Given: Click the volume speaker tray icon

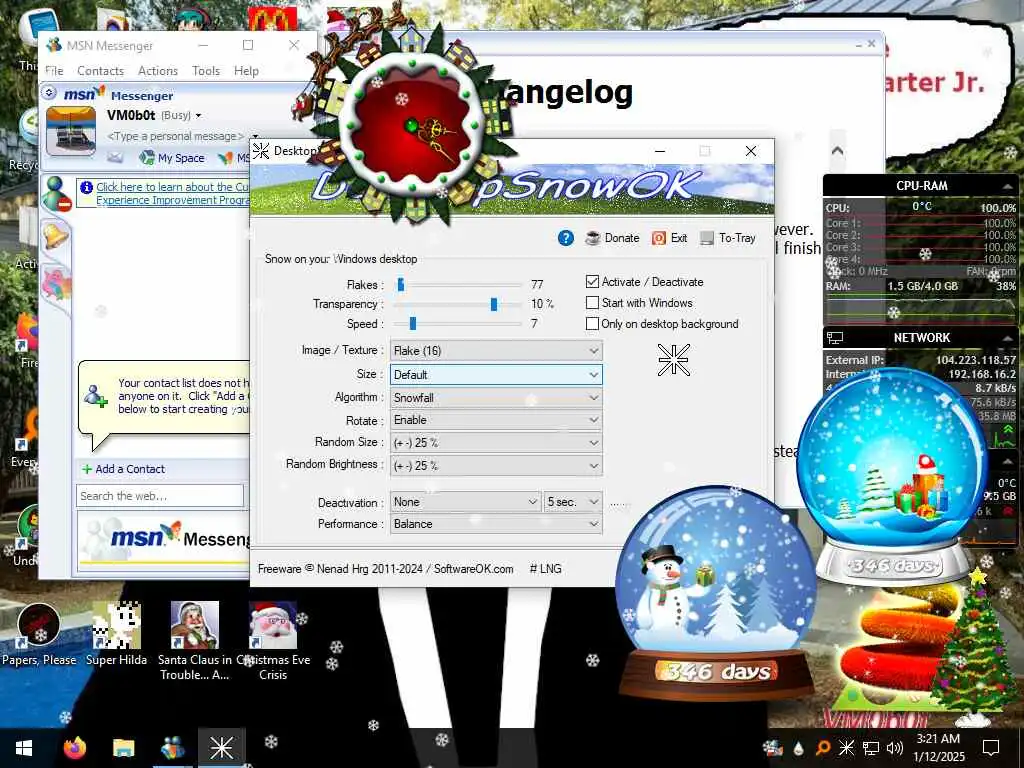Looking at the screenshot, I should pyautogui.click(x=895, y=748).
